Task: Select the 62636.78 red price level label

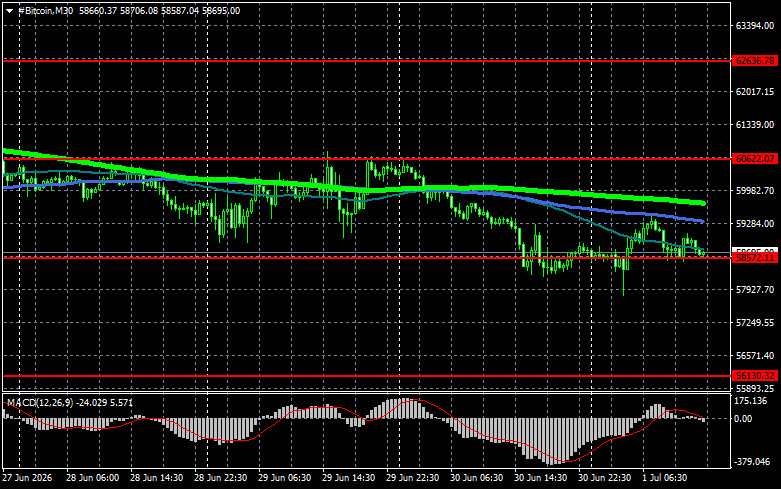Action: click(755, 61)
